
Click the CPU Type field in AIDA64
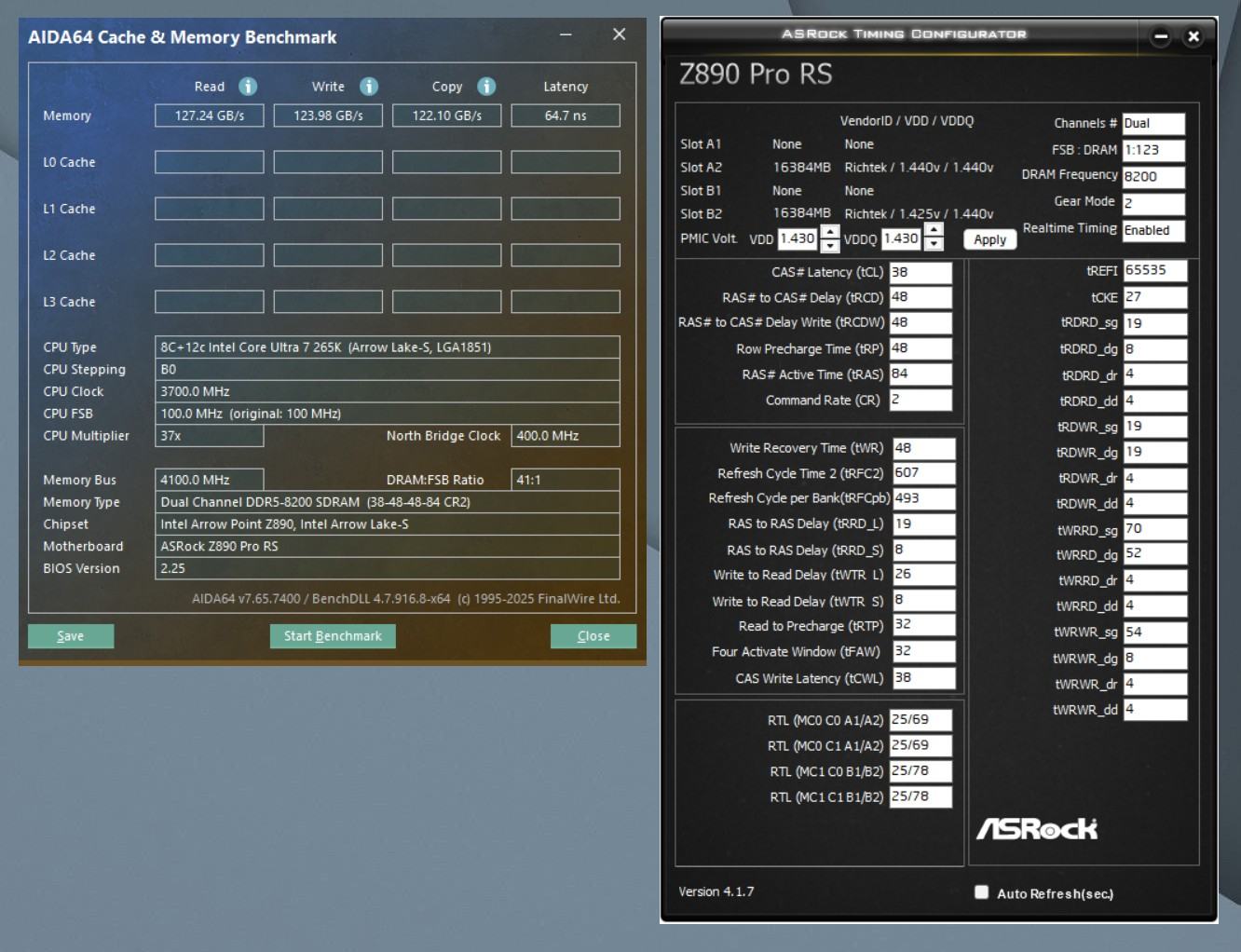[x=388, y=347]
